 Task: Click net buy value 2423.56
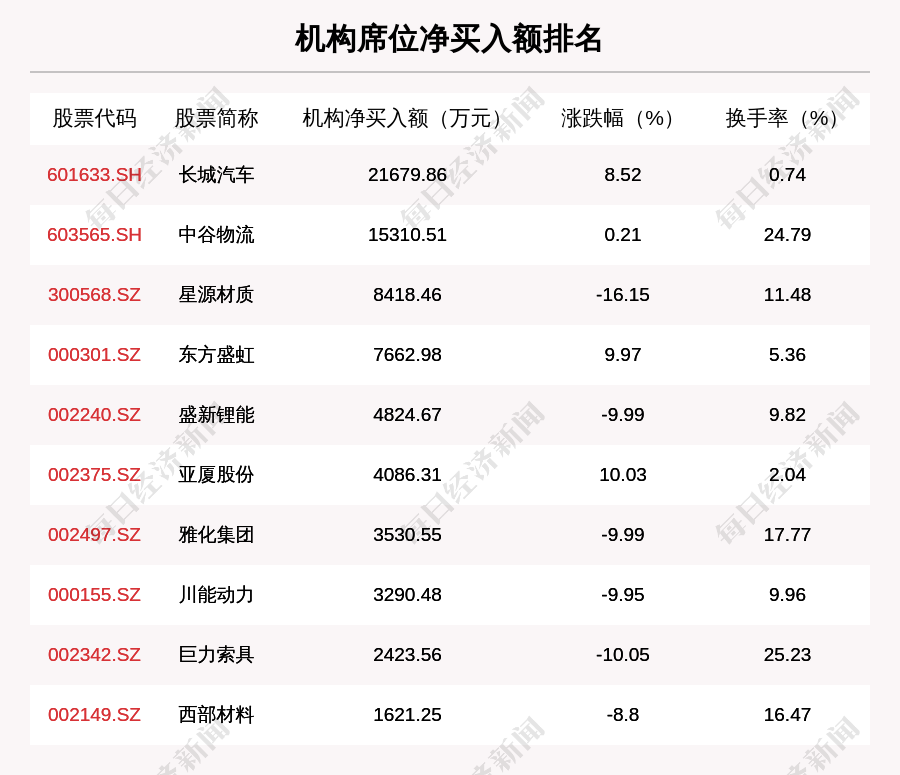407,654
